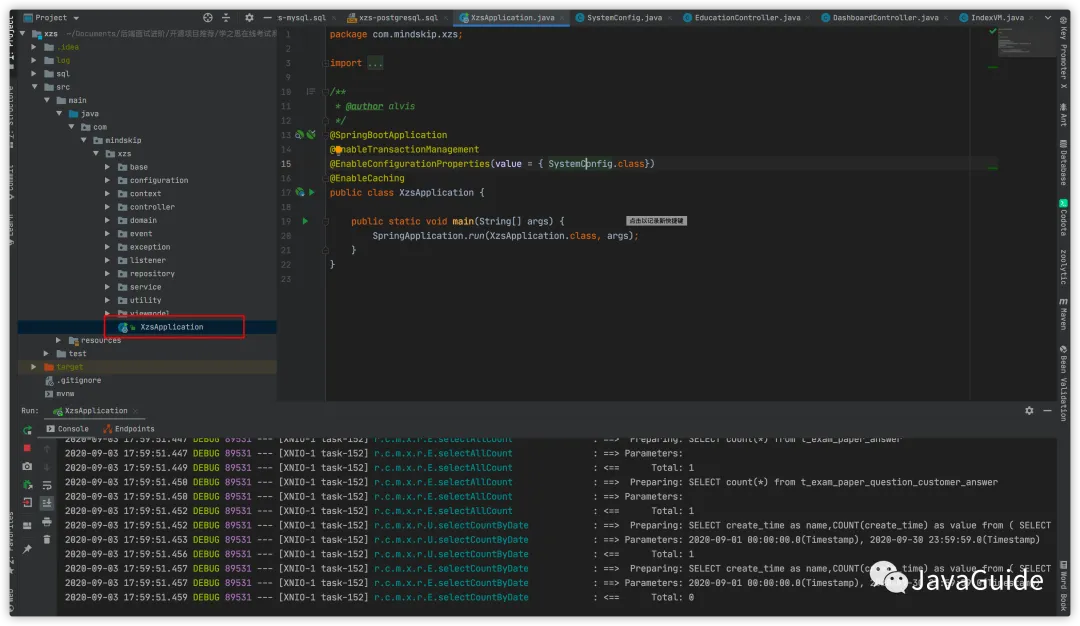Open Project panel gear settings
The width and height of the screenshot is (1080, 626).
pos(249,17)
